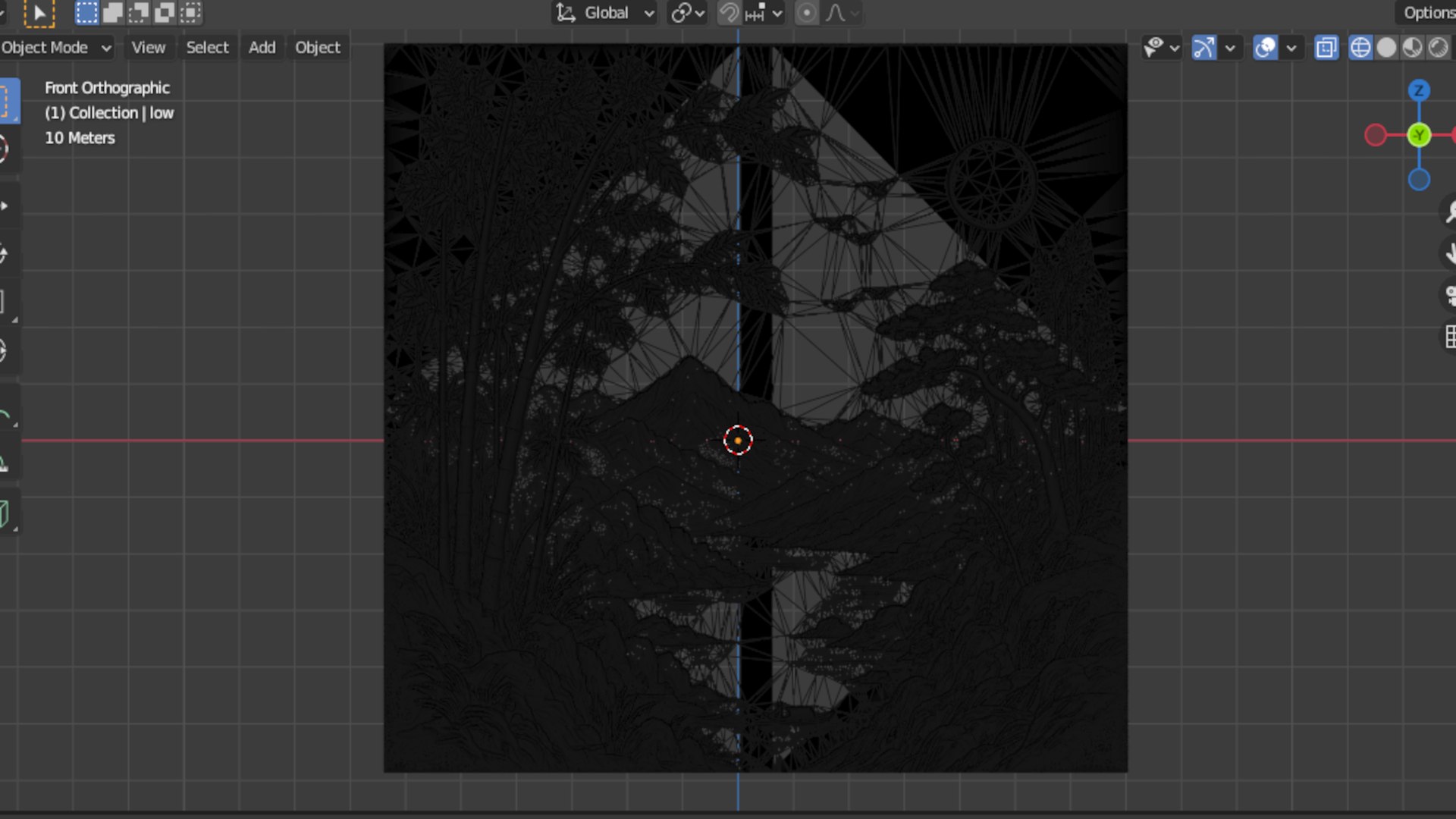This screenshot has width=1456, height=819.
Task: Select the Tweak tool icon in the header
Action: click(x=39, y=12)
